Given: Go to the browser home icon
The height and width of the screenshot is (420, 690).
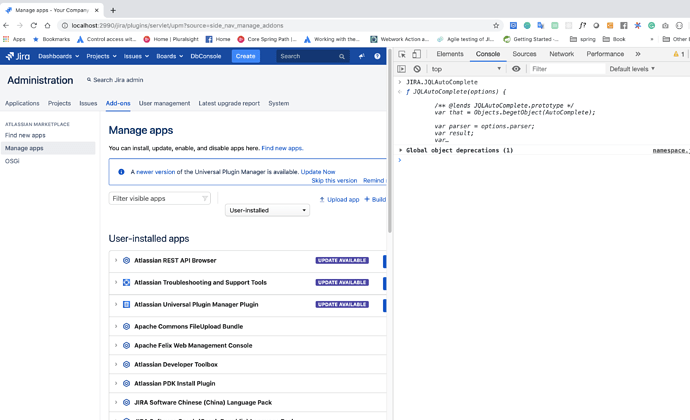Looking at the screenshot, I should (x=48, y=26).
